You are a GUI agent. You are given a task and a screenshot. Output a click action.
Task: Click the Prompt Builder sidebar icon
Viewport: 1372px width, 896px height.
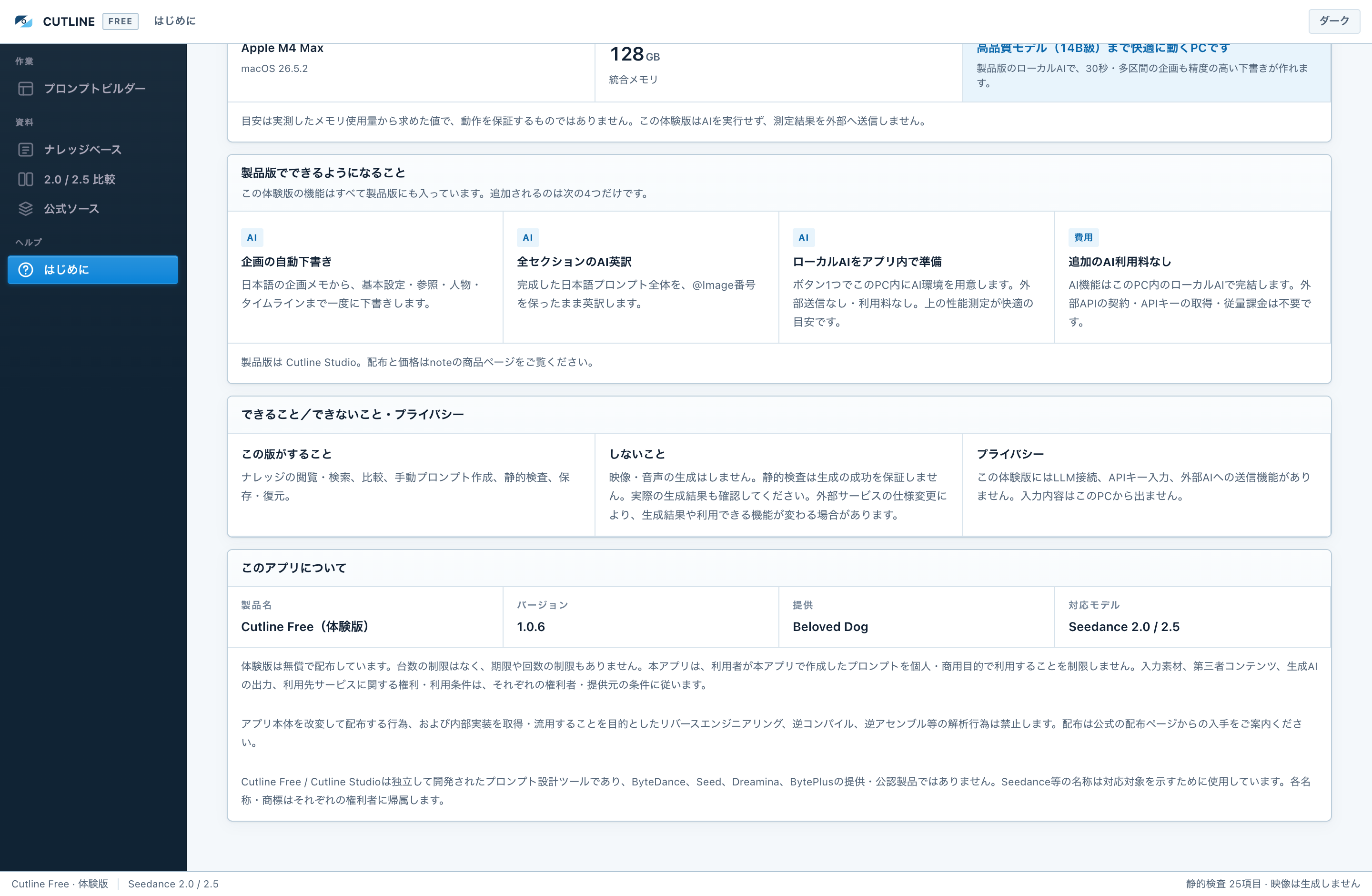(x=25, y=88)
